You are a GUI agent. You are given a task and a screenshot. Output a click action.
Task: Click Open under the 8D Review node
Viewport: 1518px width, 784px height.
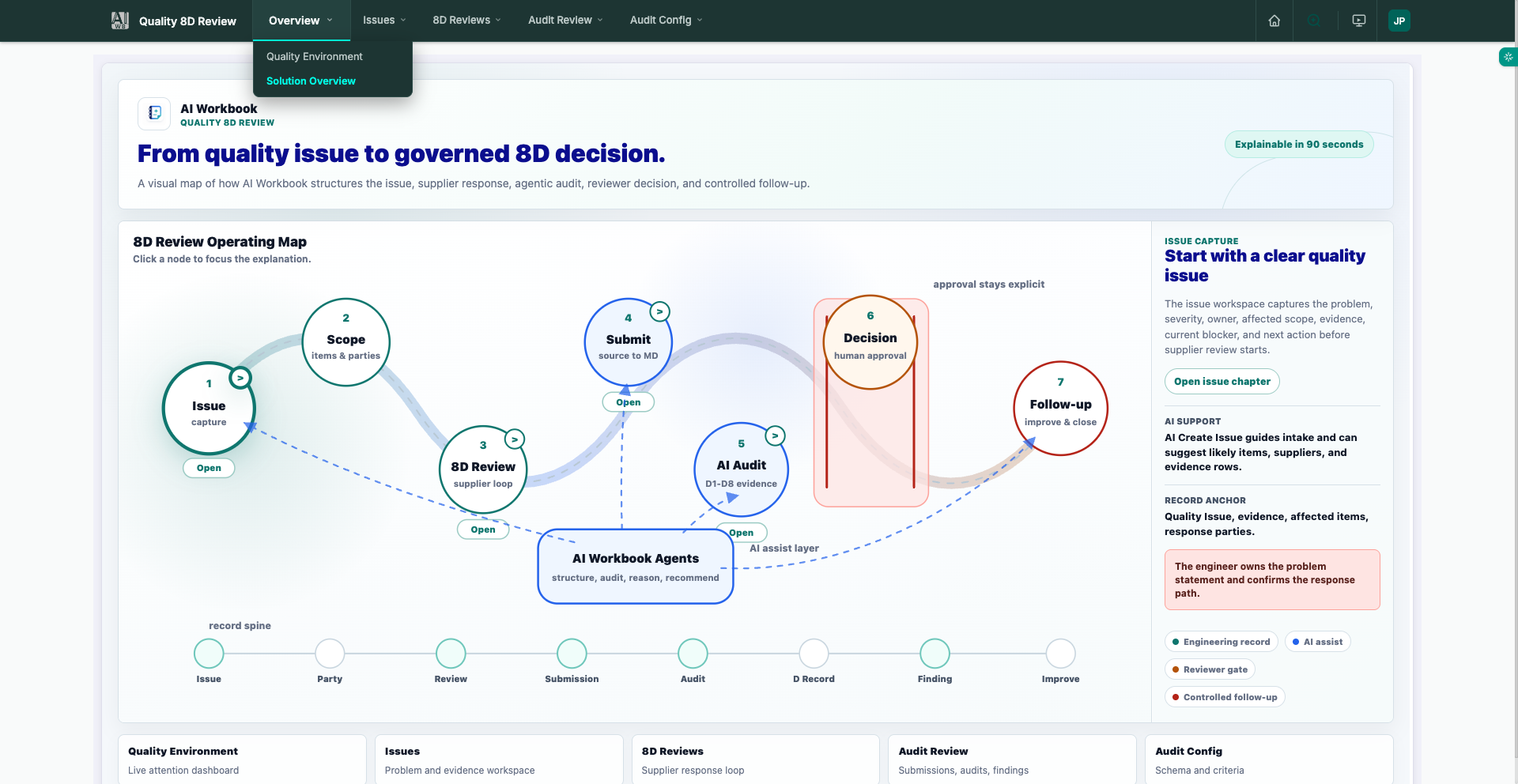483,530
